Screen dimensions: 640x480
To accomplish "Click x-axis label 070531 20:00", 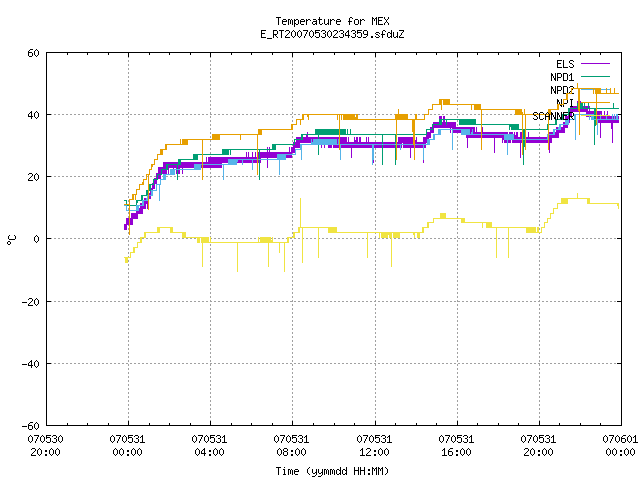I will [x=538, y=446].
